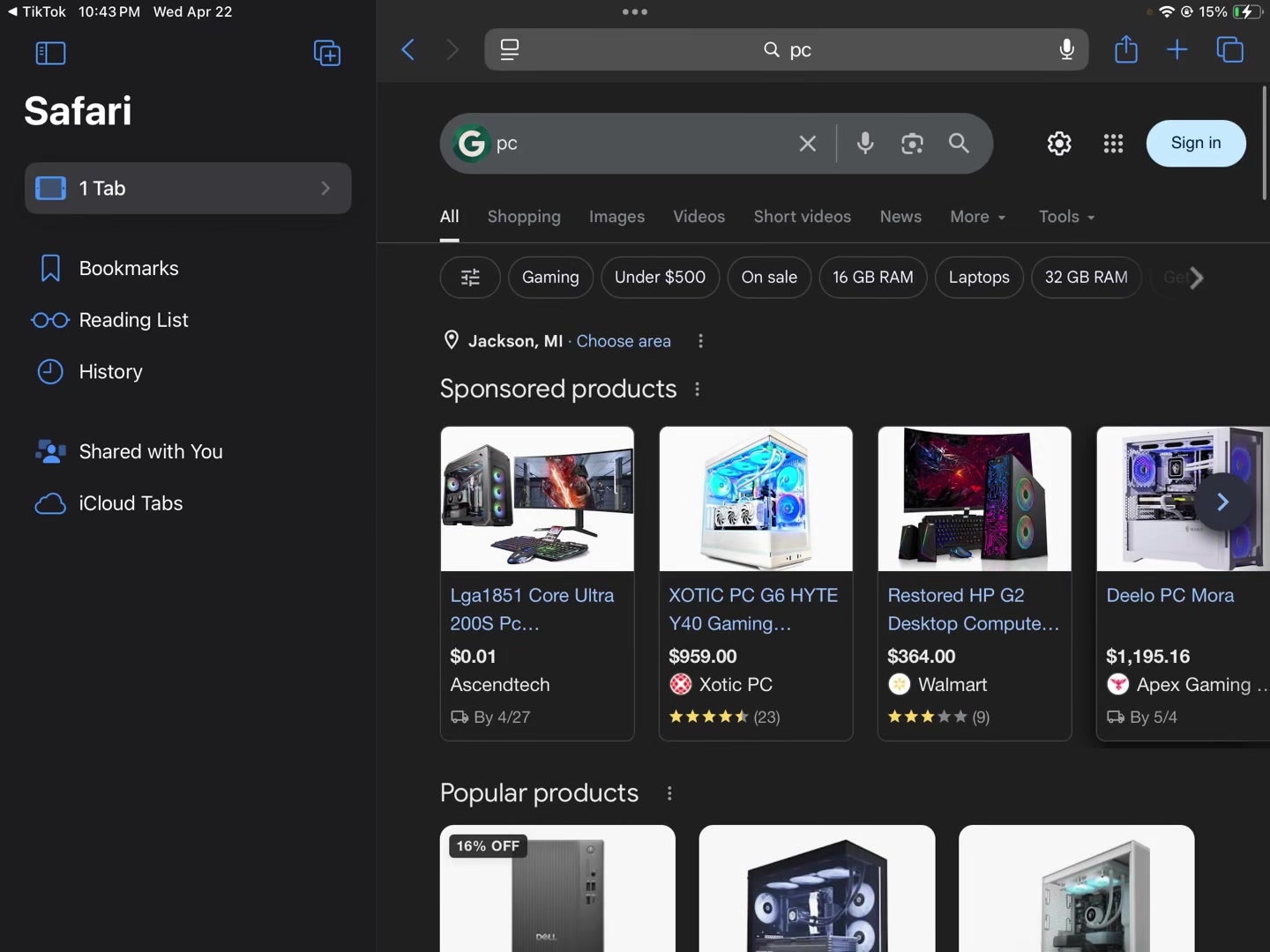1270x952 pixels.
Task: Open Reading List in the sidebar
Action: click(188, 320)
